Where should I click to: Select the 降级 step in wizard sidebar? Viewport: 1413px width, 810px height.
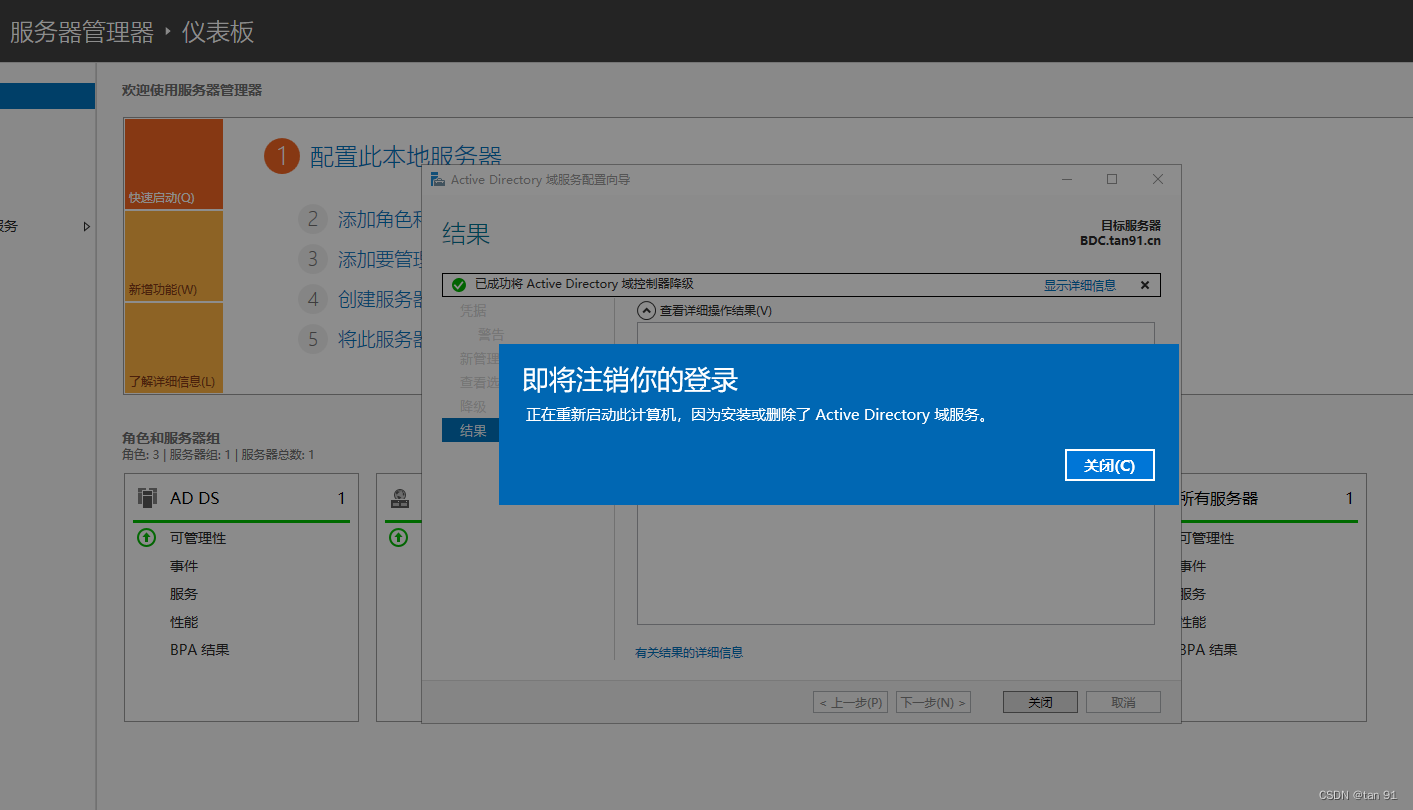(473, 406)
